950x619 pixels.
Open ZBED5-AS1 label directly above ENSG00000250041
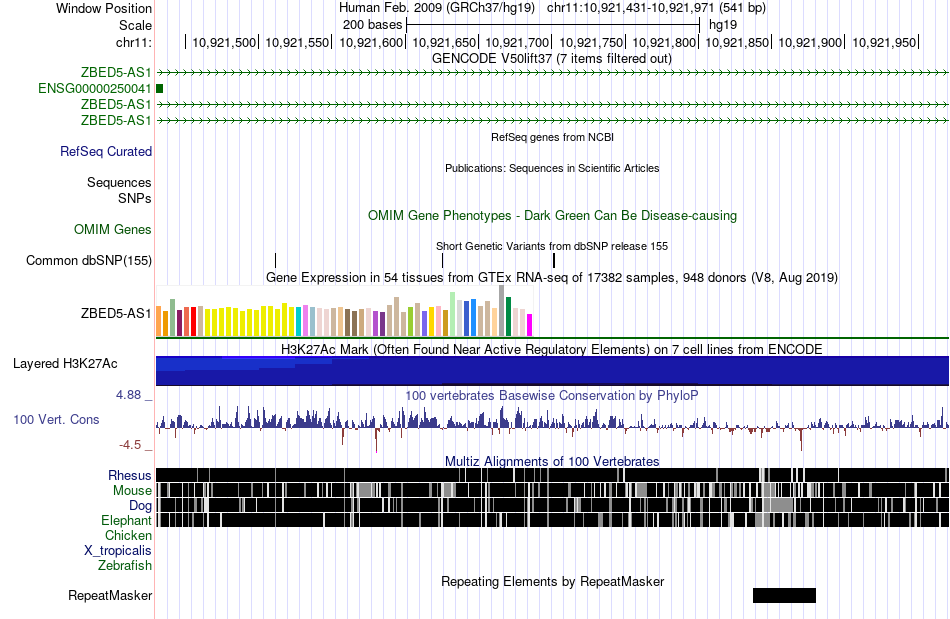[116, 73]
